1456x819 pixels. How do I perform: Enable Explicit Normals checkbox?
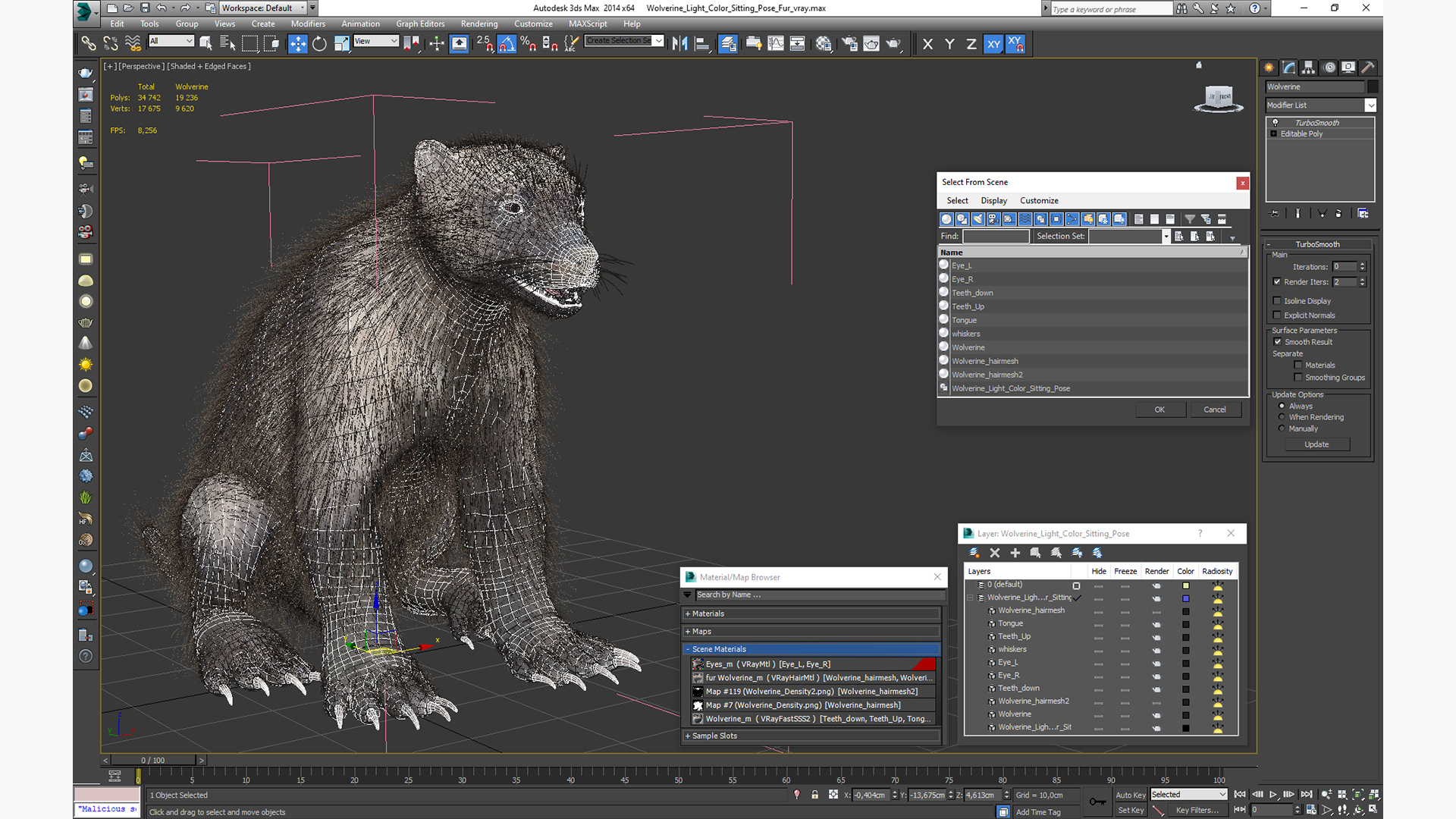point(1278,315)
